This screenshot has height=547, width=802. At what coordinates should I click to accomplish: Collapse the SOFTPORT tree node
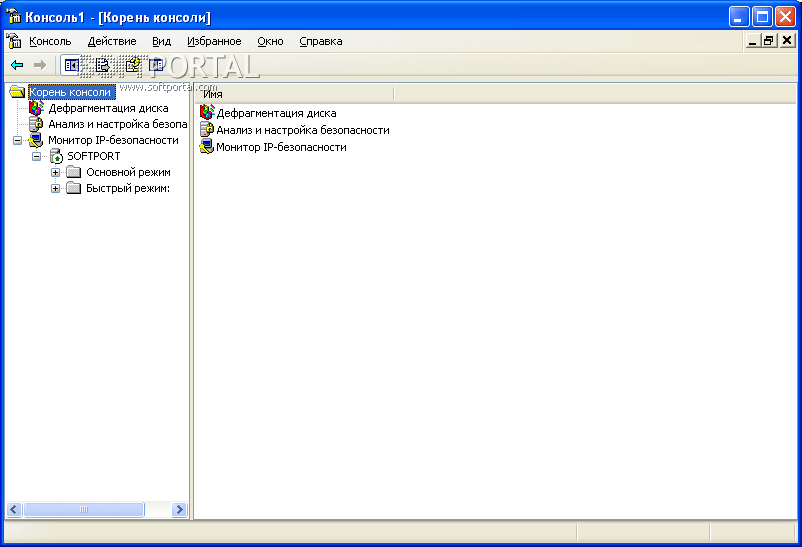[36, 156]
